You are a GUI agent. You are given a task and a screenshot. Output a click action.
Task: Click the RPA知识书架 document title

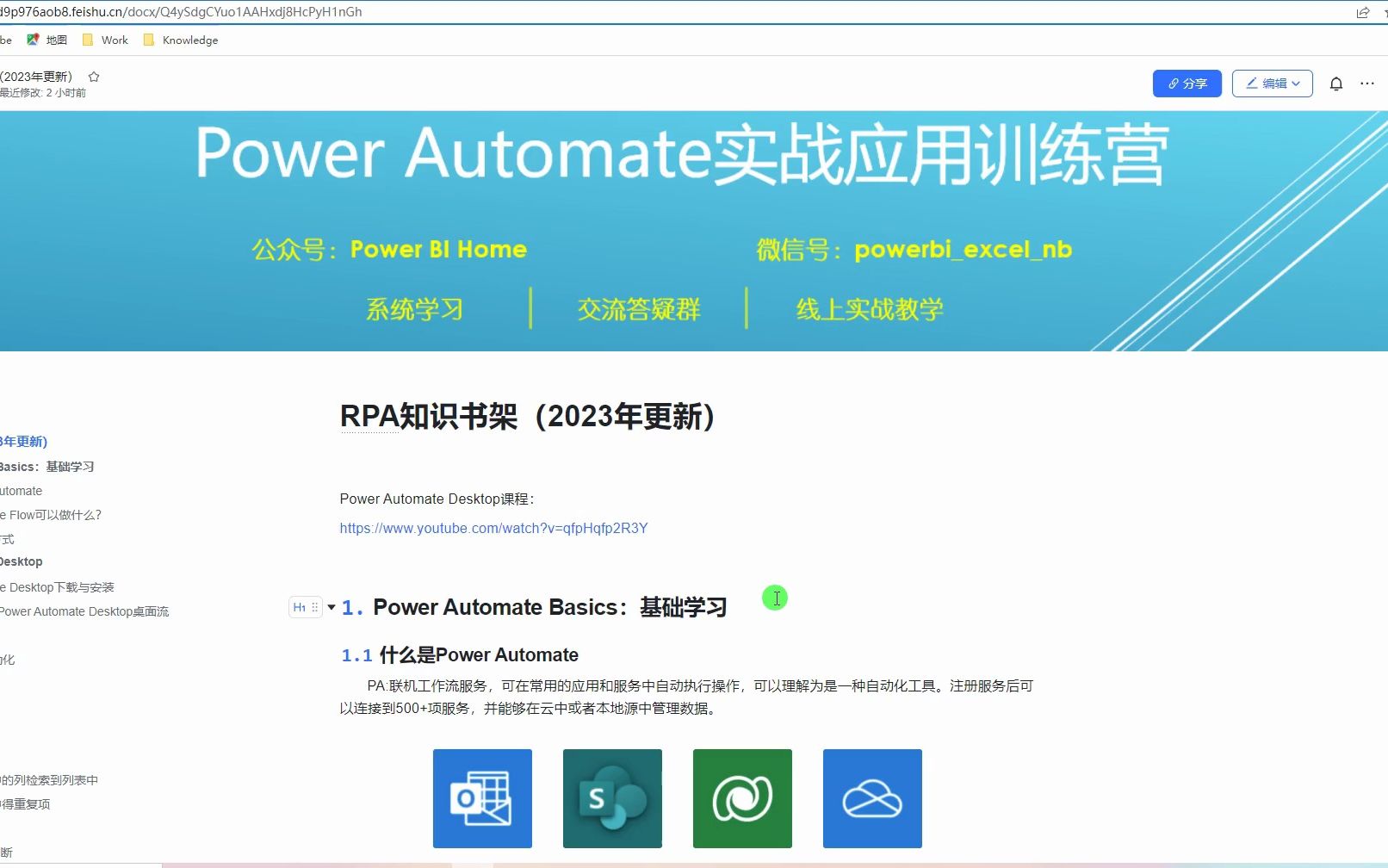point(528,416)
